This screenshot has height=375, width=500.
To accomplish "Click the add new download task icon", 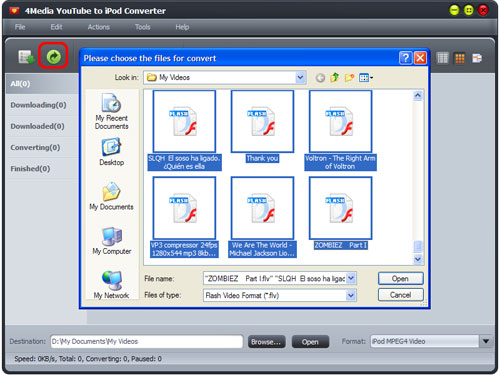I will pos(26,57).
